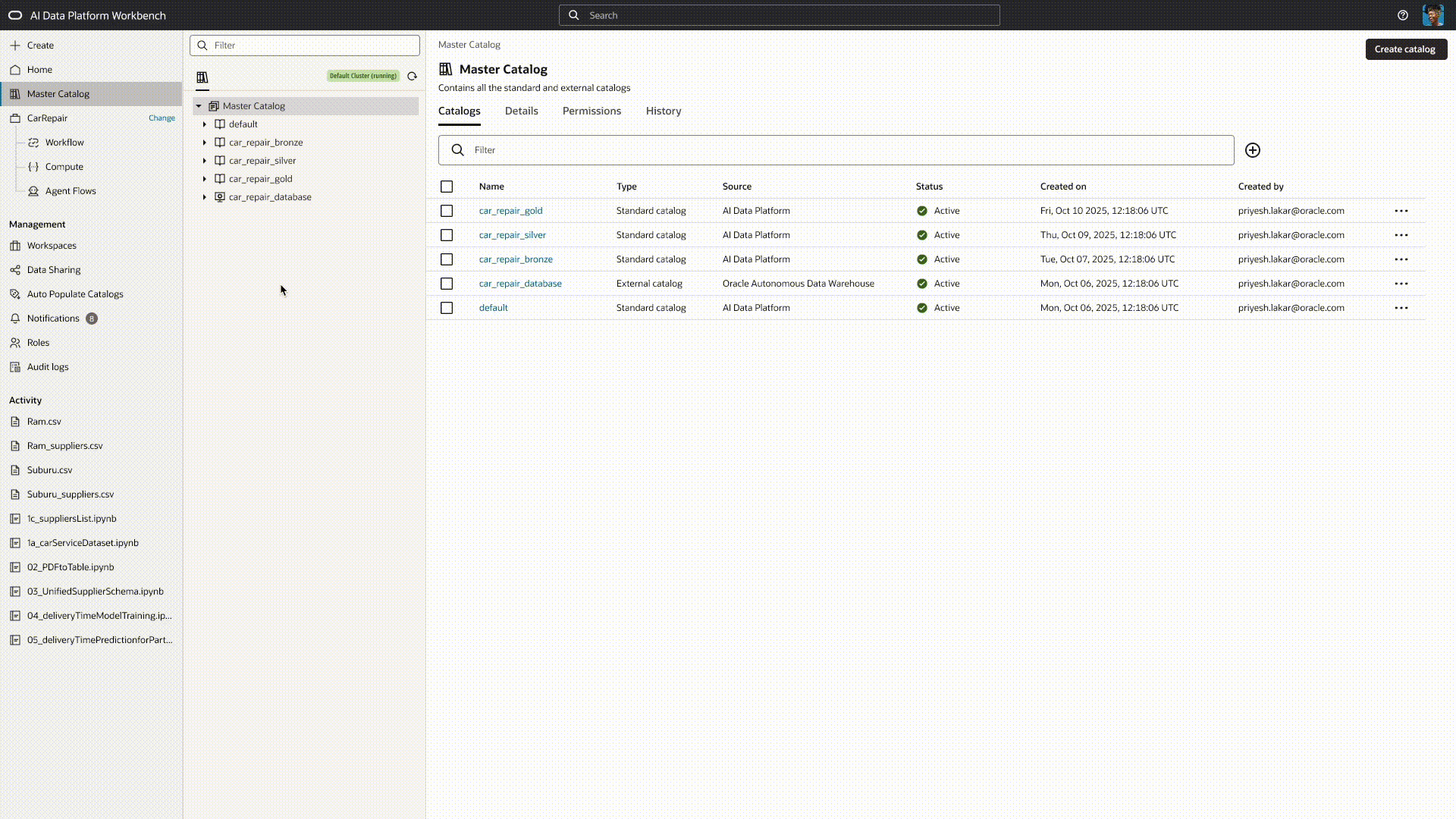The height and width of the screenshot is (819, 1456).
Task: Toggle the select-all header checkbox
Action: click(447, 187)
